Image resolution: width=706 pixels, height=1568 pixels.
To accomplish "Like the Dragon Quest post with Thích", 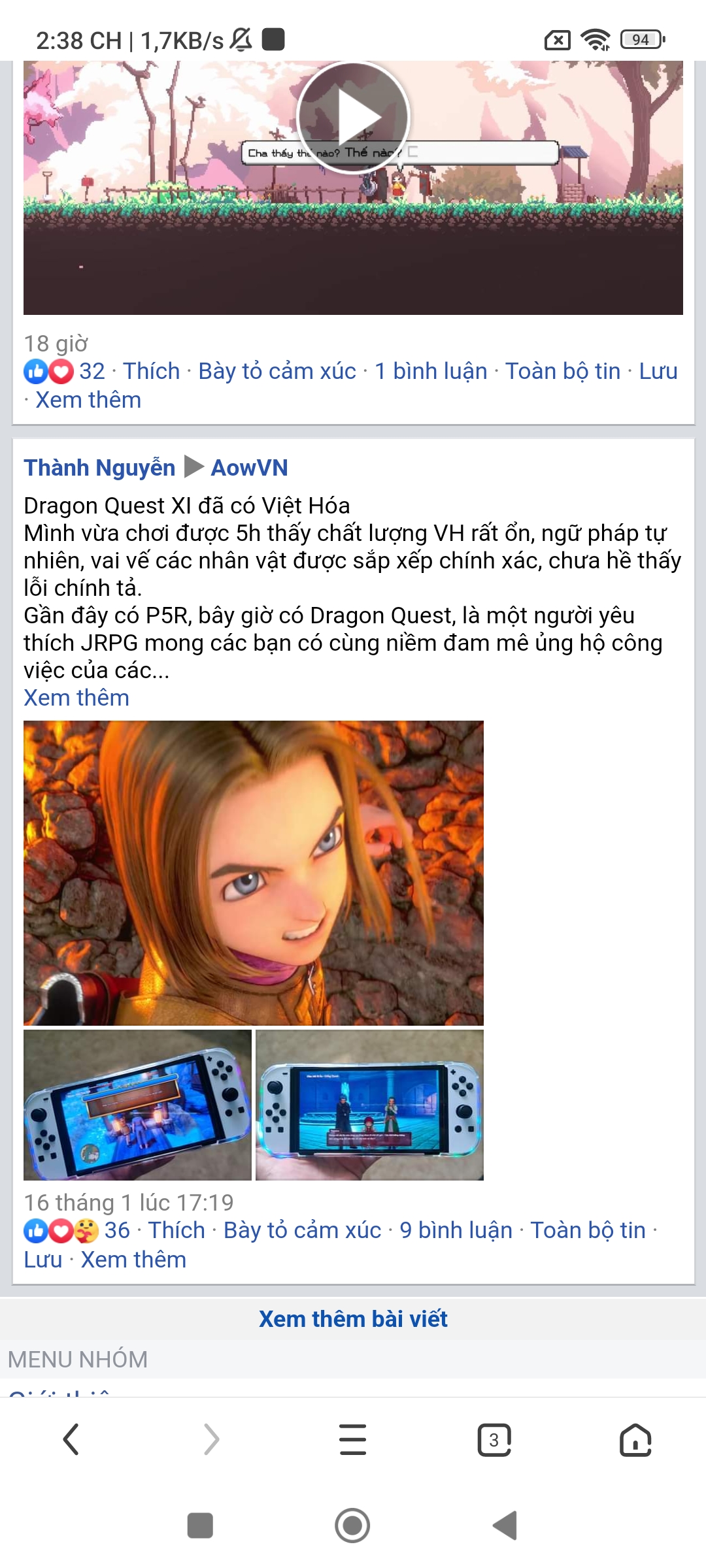I will click(176, 1230).
